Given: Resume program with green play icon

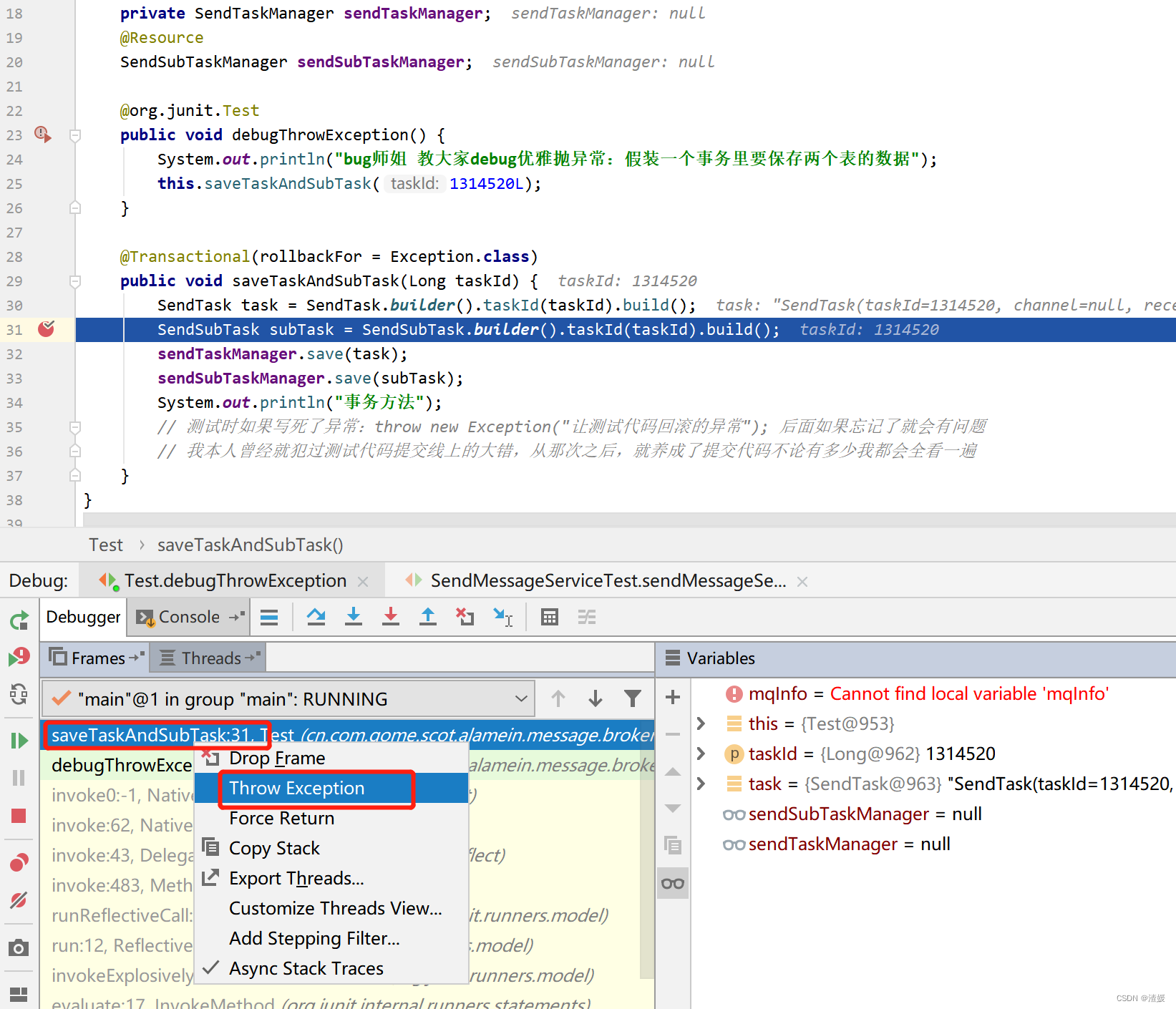Looking at the screenshot, I should [19, 739].
